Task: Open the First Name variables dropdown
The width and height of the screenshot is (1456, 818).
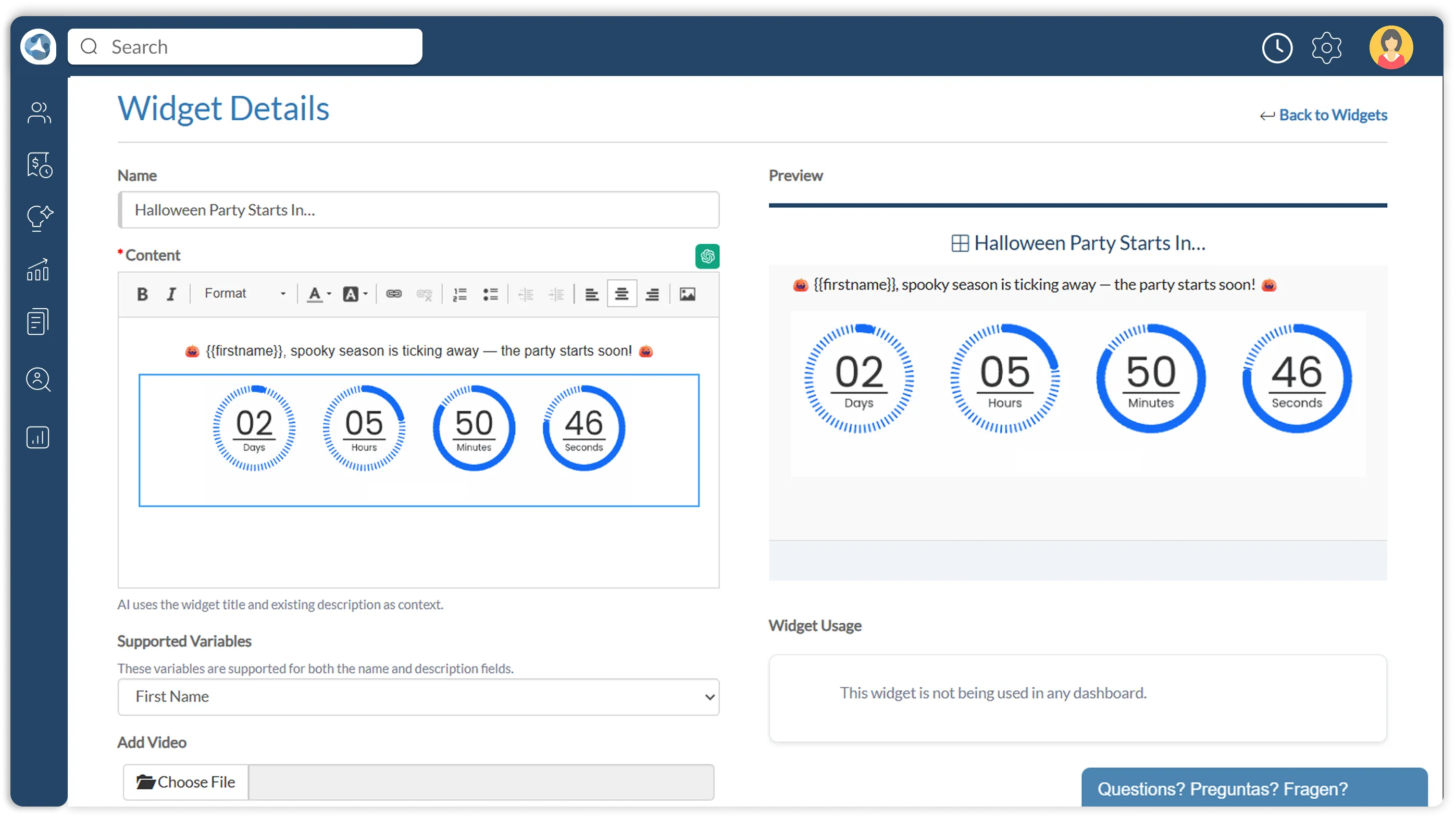Action: pyautogui.click(x=418, y=697)
